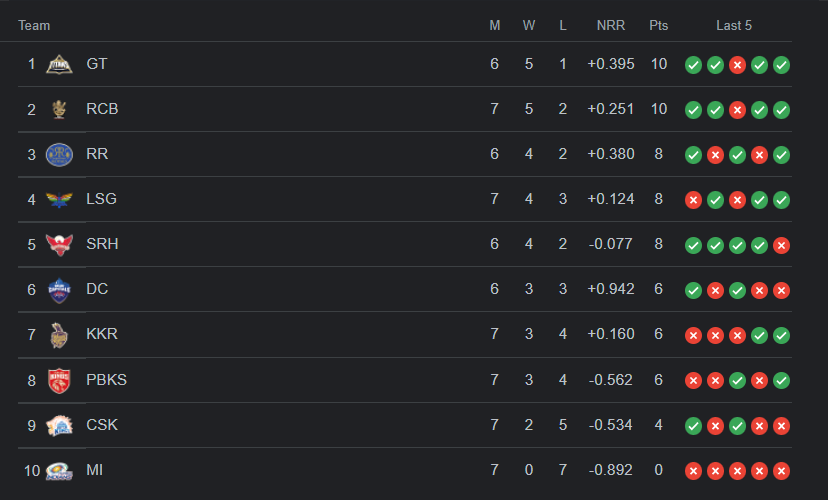
Task: Click the CSK team logo
Action: [60, 425]
